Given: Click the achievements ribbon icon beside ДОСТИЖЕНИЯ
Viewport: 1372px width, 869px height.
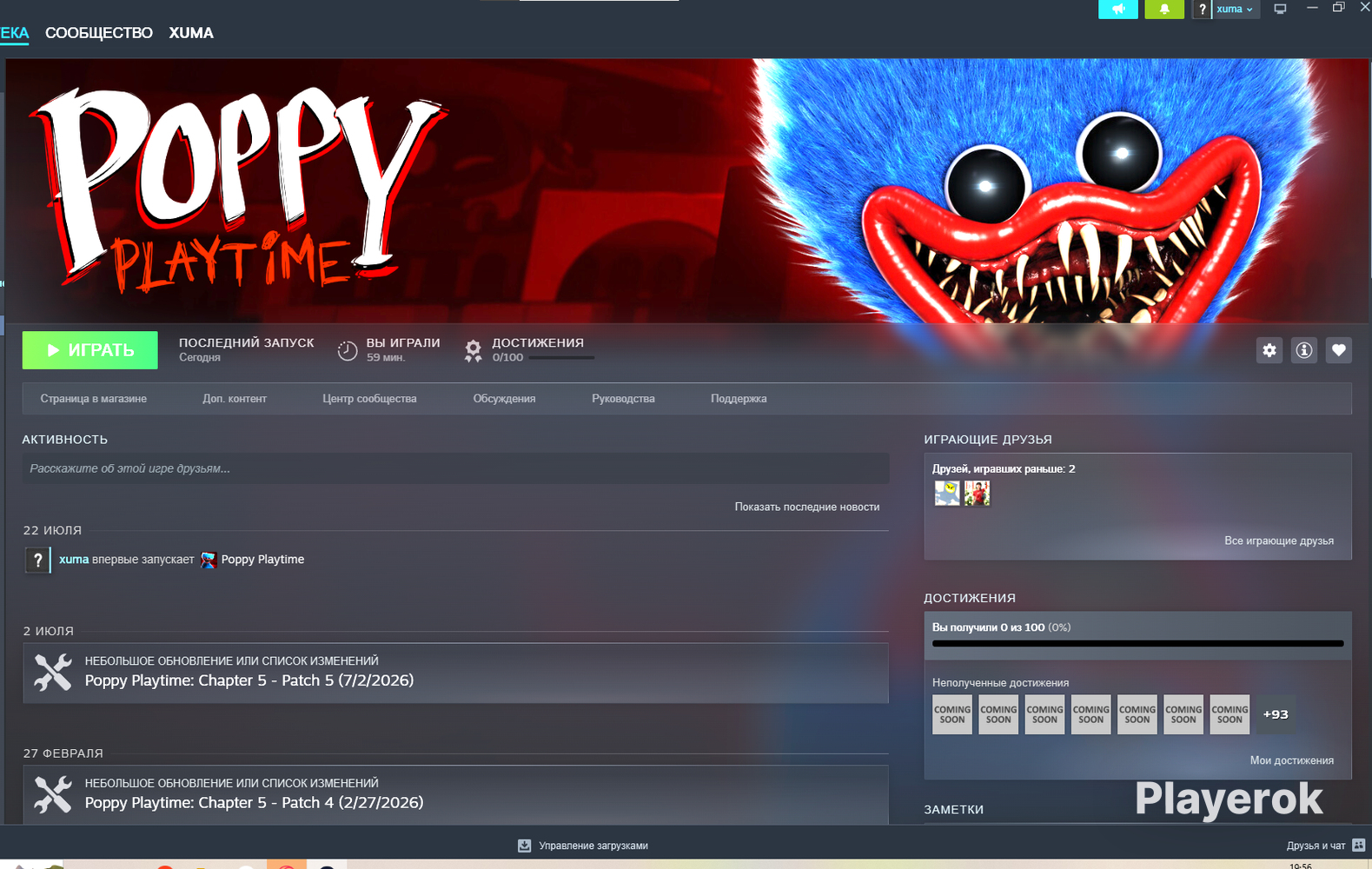Looking at the screenshot, I should (473, 350).
